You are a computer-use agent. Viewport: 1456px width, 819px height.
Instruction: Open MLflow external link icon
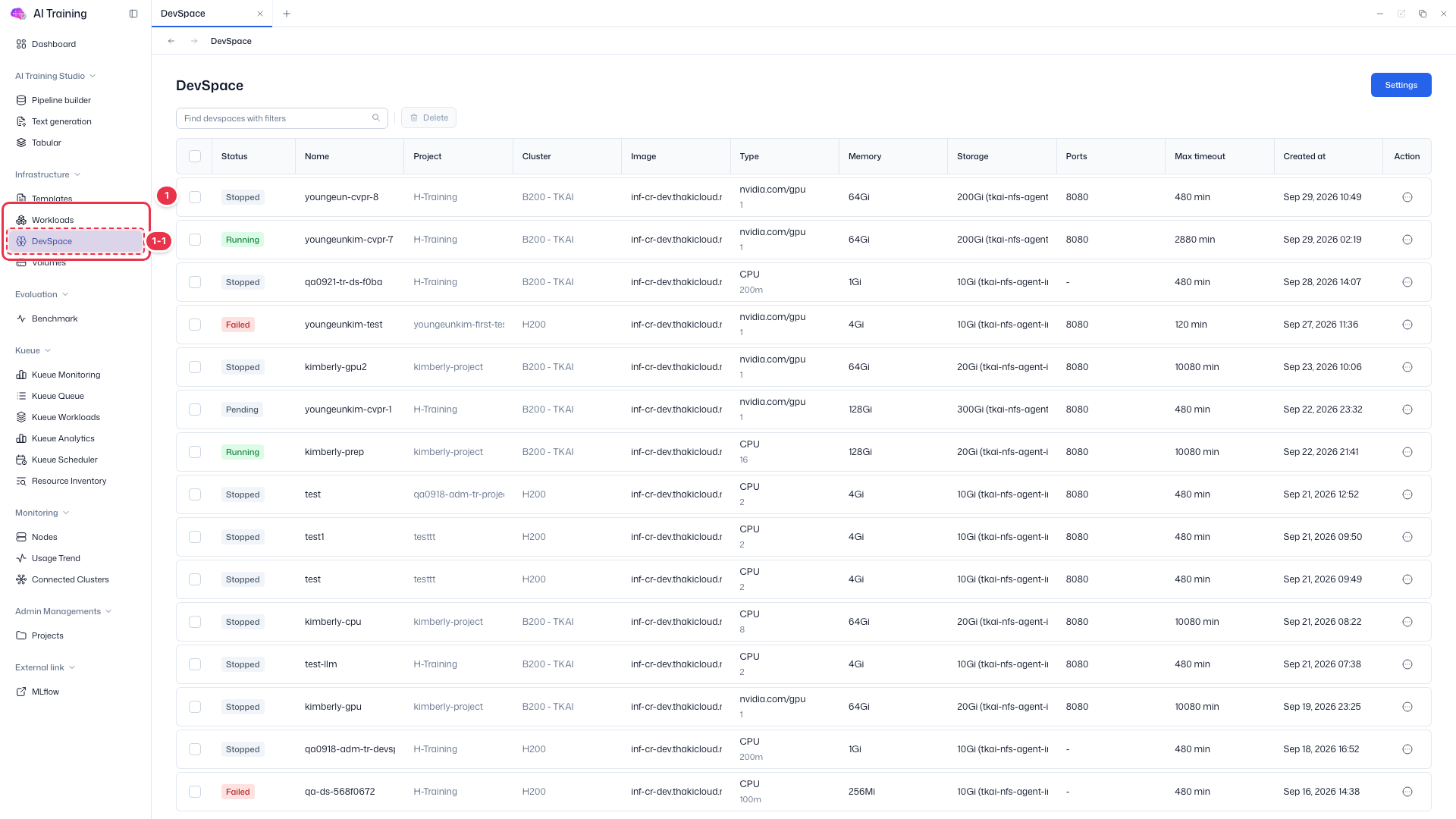pyautogui.click(x=21, y=692)
